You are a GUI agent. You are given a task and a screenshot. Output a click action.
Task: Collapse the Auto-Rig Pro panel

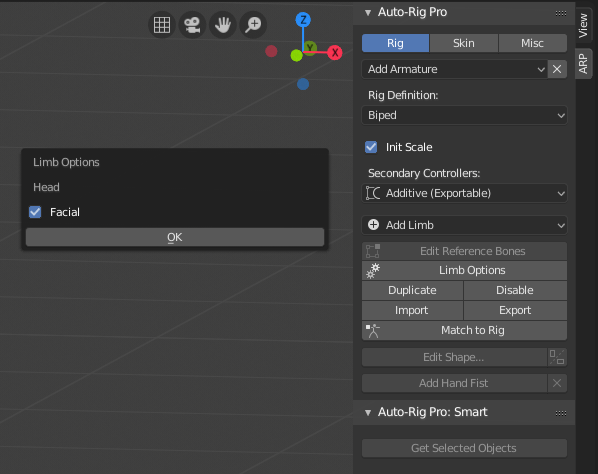(x=368, y=13)
